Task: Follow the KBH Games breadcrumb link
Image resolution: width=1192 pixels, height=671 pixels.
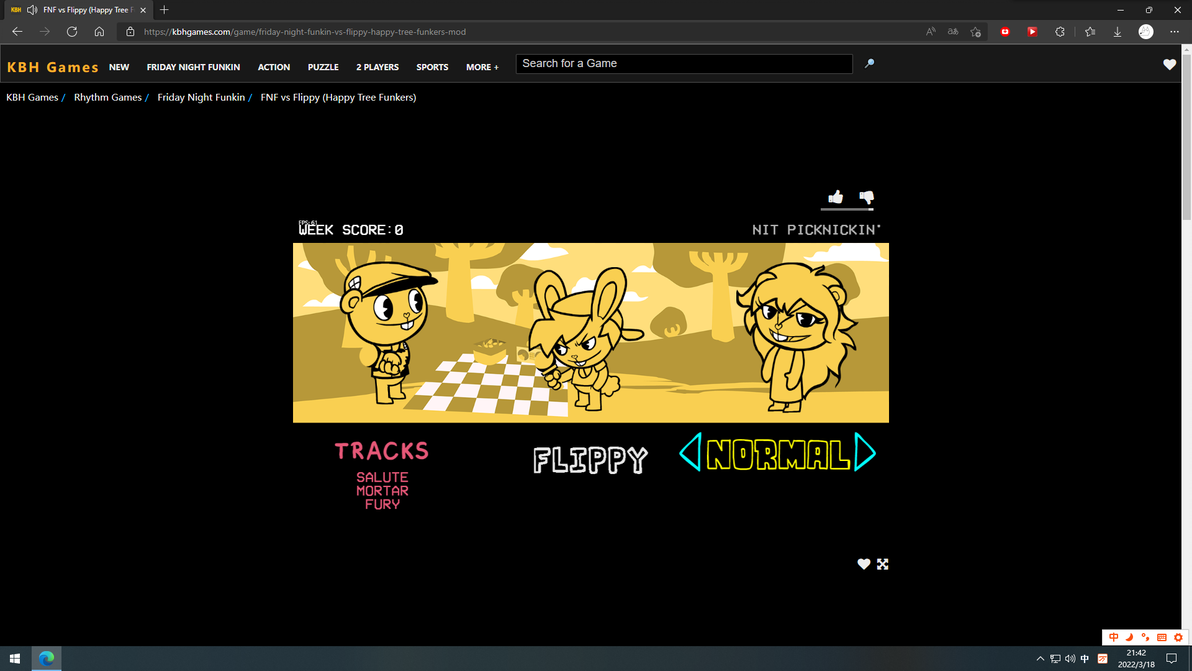Action: point(32,97)
